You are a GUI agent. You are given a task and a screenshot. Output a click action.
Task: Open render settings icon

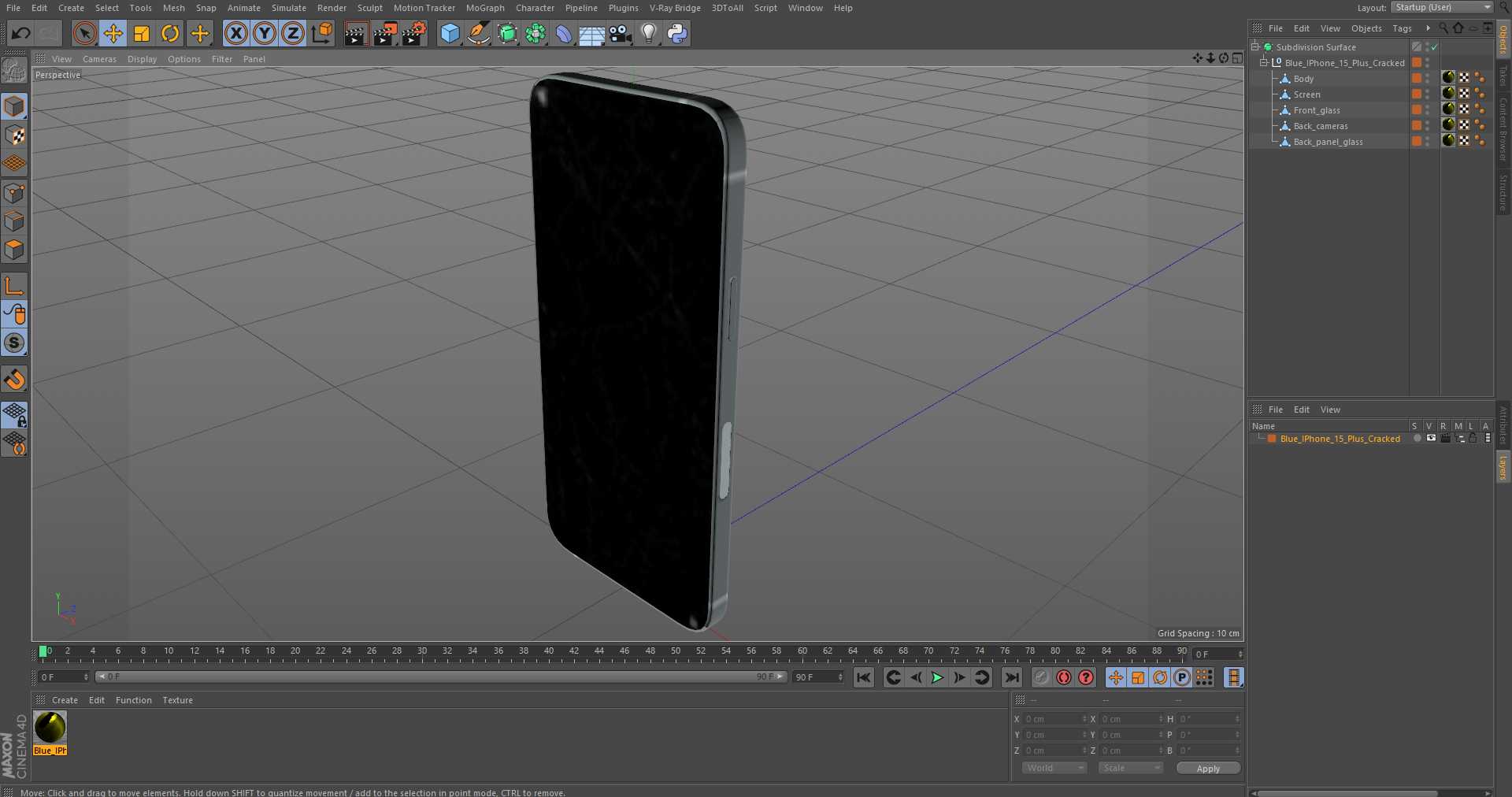tap(414, 33)
